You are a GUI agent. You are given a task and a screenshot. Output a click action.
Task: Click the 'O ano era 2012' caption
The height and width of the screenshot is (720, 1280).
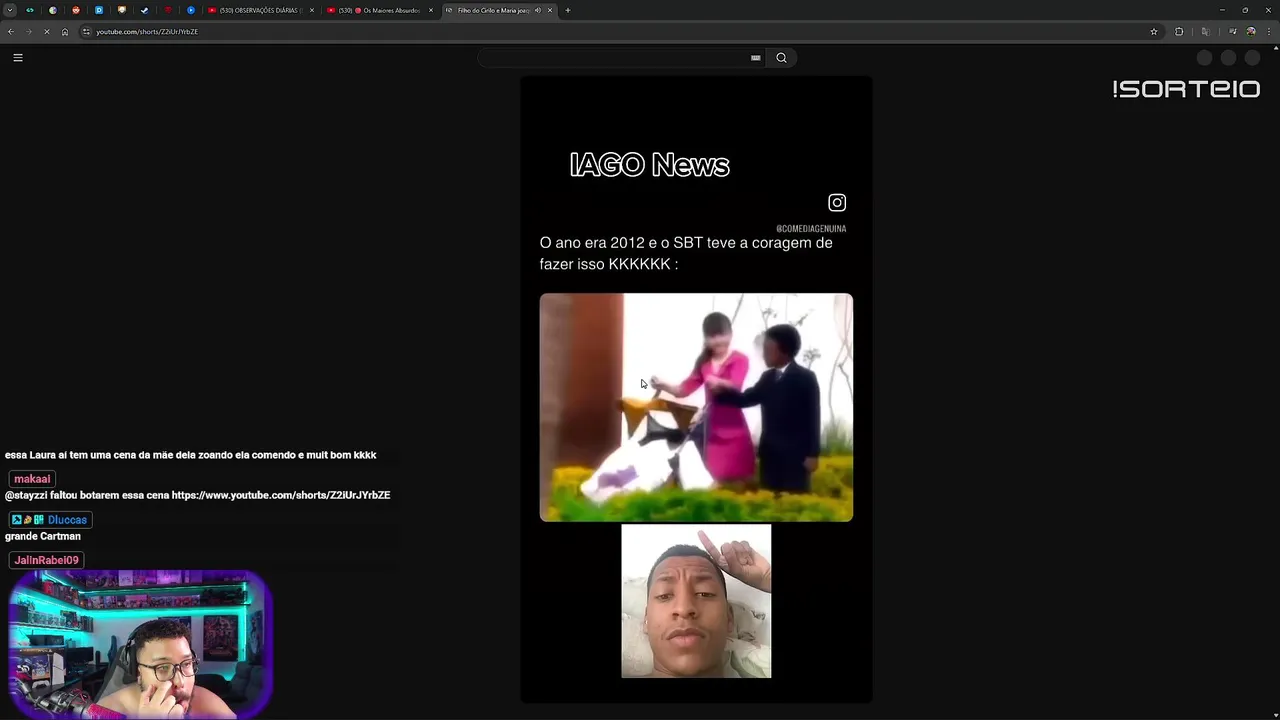click(x=686, y=253)
